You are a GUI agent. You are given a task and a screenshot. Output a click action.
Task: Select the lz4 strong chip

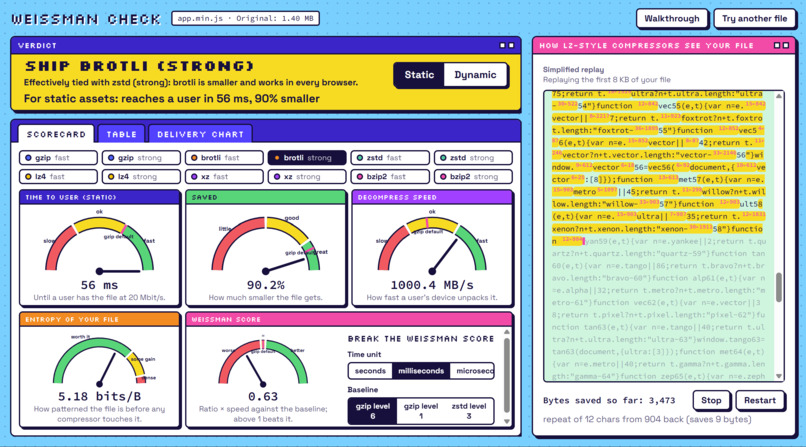(141, 176)
